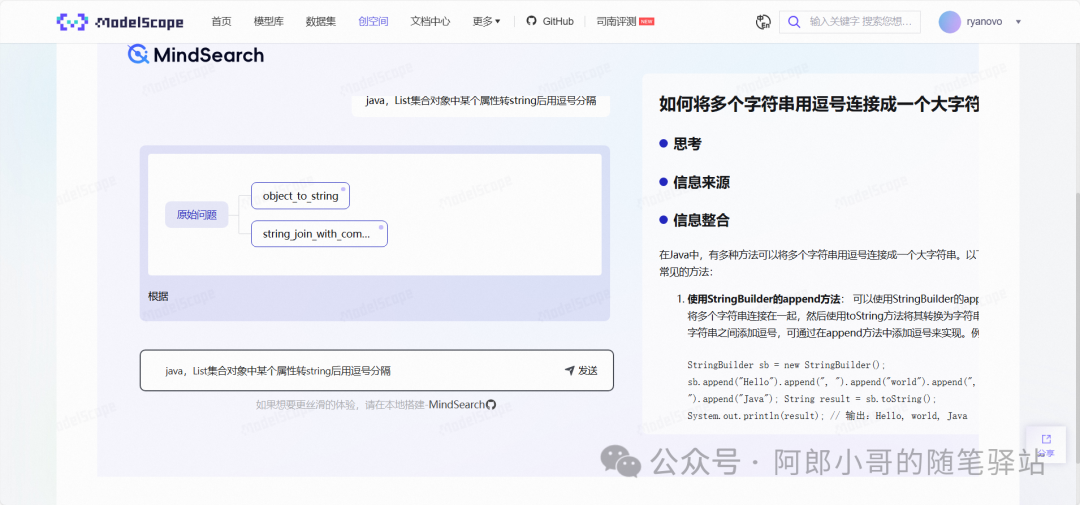Open the account dropdown arrow beside ryanovo
The image size is (1080, 505).
[x=1018, y=22]
